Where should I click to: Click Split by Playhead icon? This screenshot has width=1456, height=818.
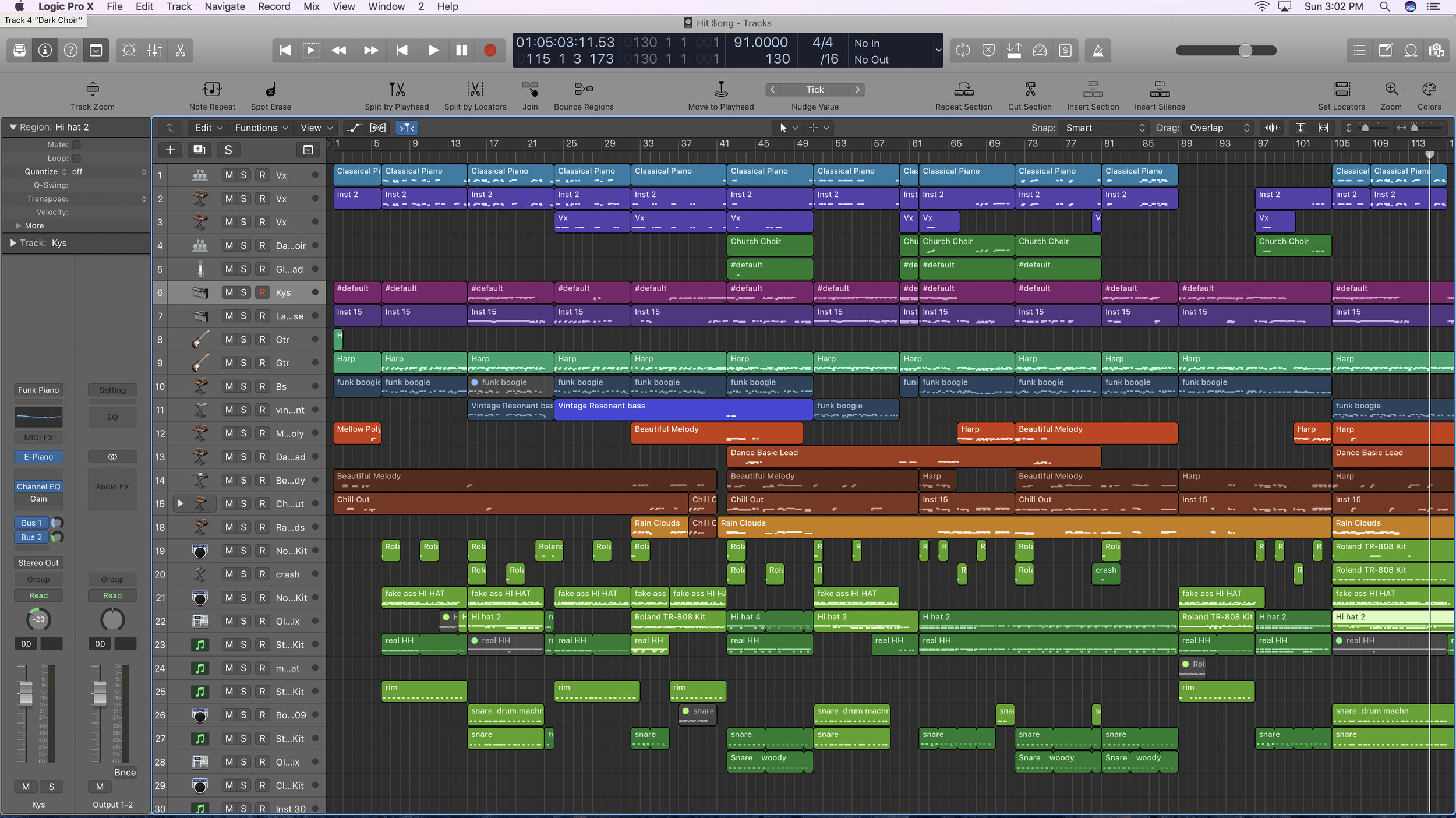pyautogui.click(x=397, y=89)
